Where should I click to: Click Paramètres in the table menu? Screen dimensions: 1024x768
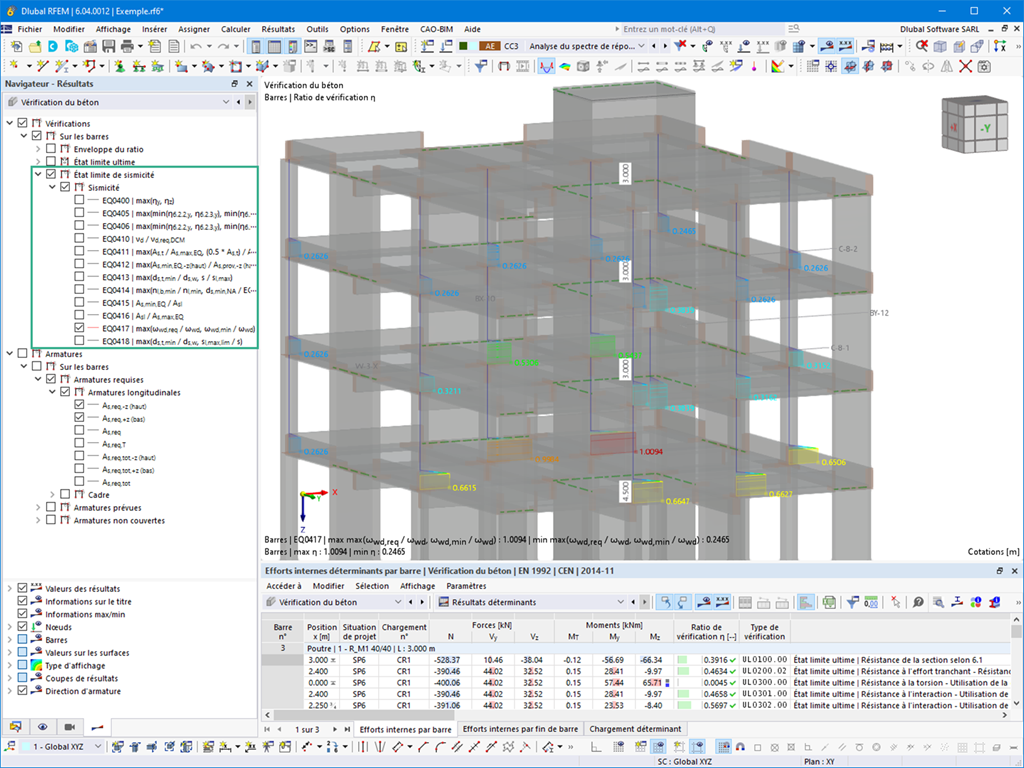[466, 586]
